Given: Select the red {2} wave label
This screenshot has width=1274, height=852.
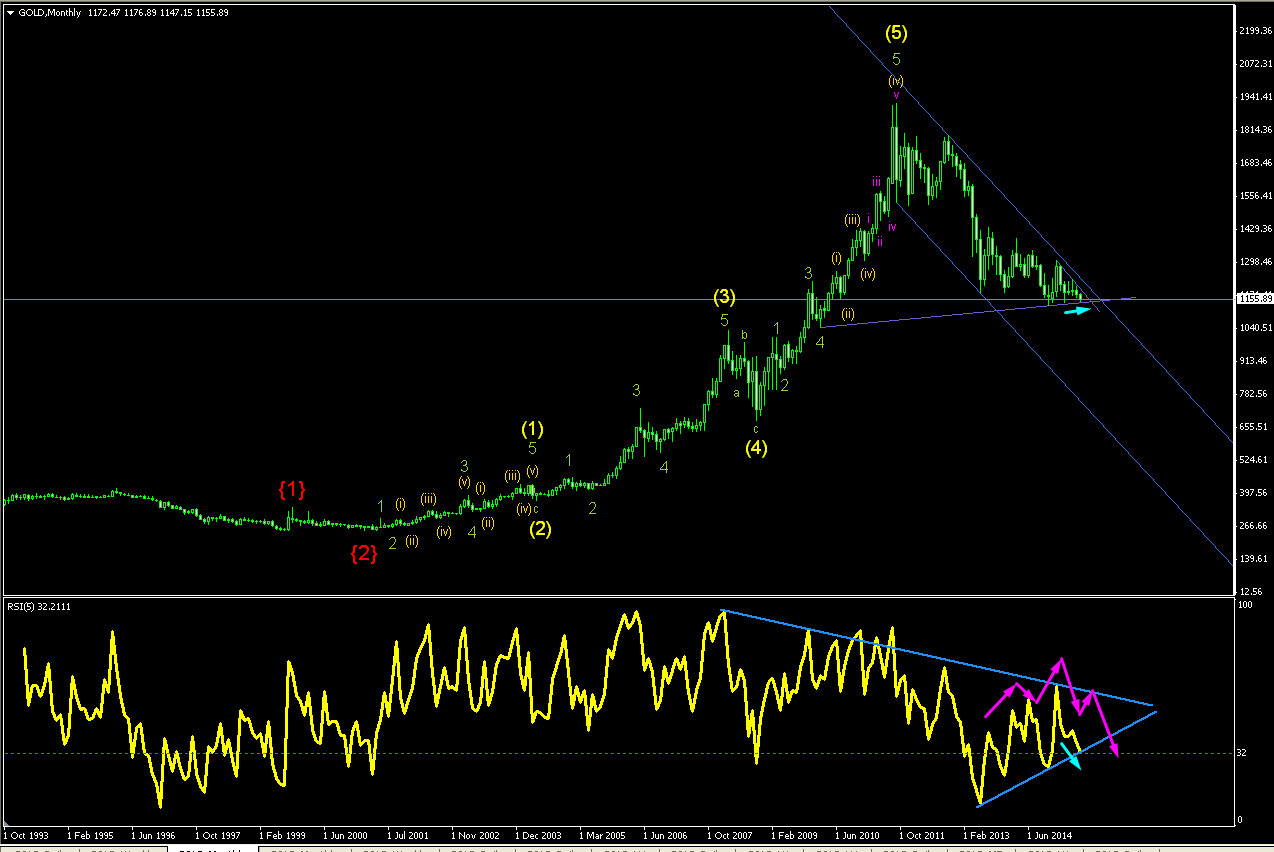Looking at the screenshot, I should (x=364, y=552).
